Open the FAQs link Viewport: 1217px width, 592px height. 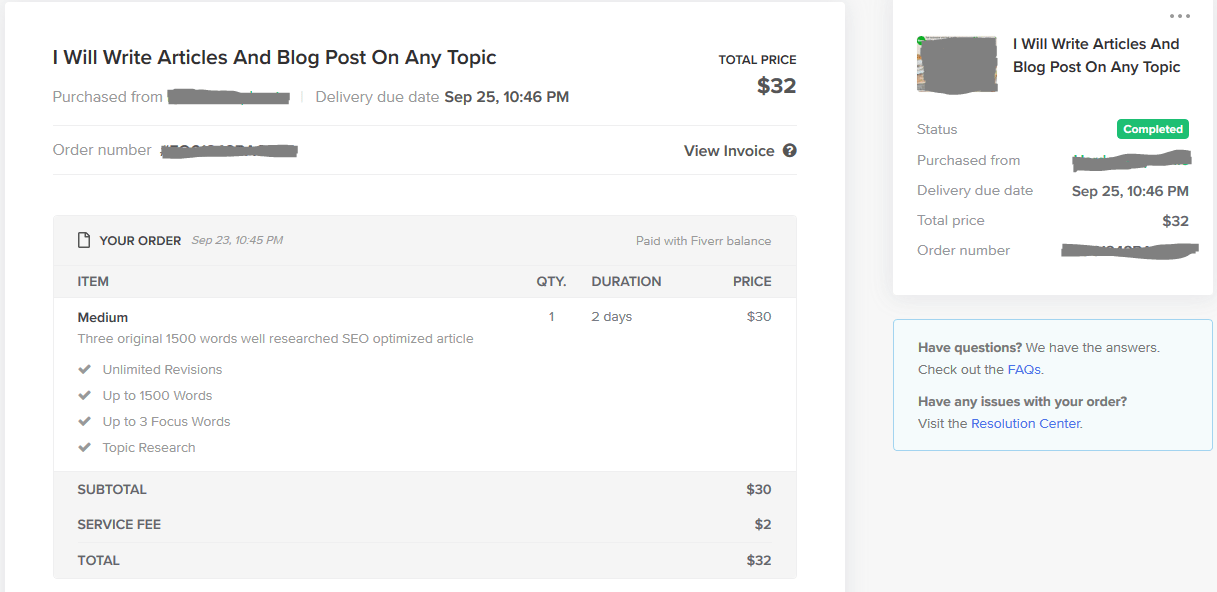(x=1024, y=370)
